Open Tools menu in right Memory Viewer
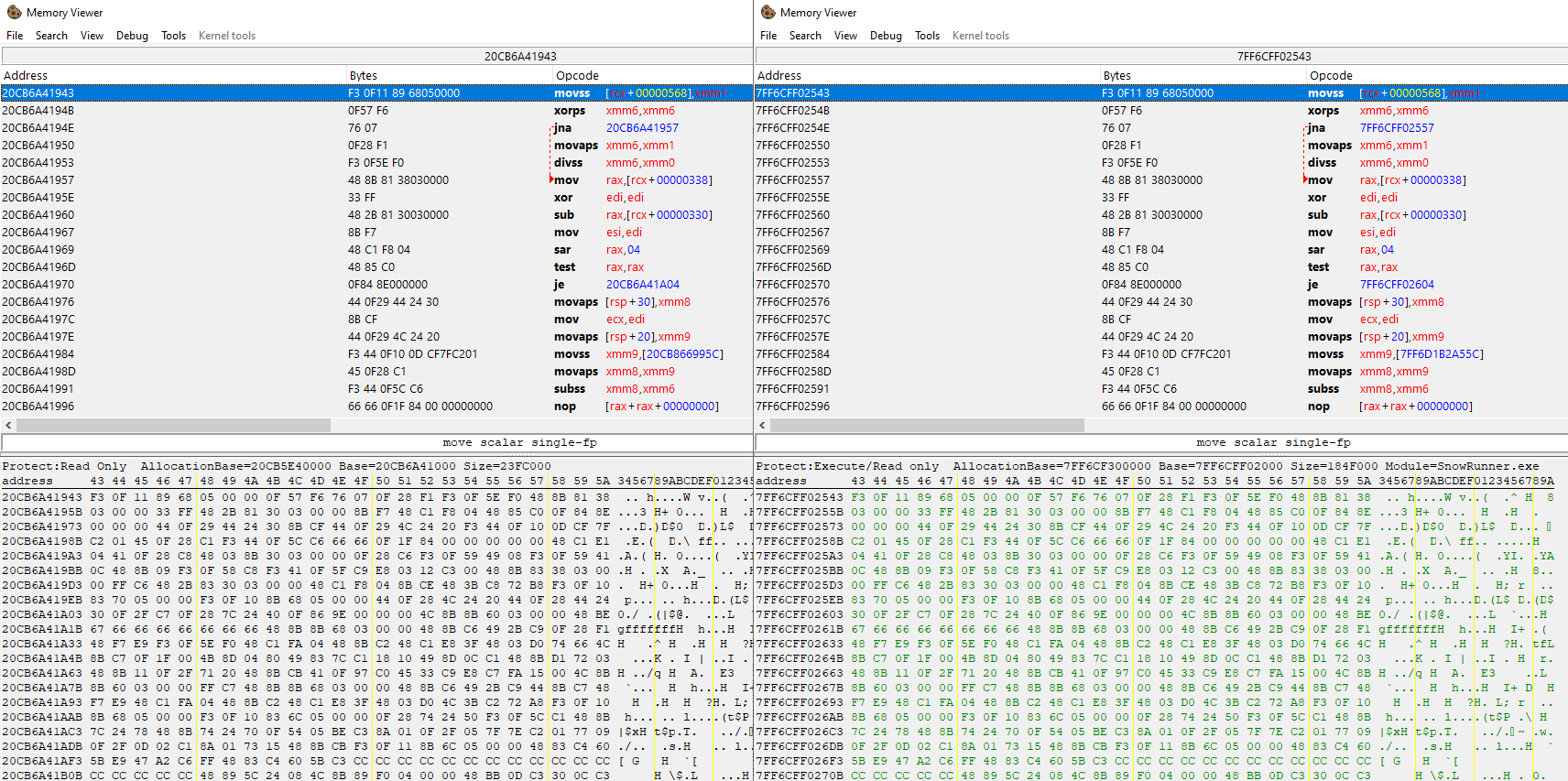1568x781 pixels. click(x=927, y=36)
